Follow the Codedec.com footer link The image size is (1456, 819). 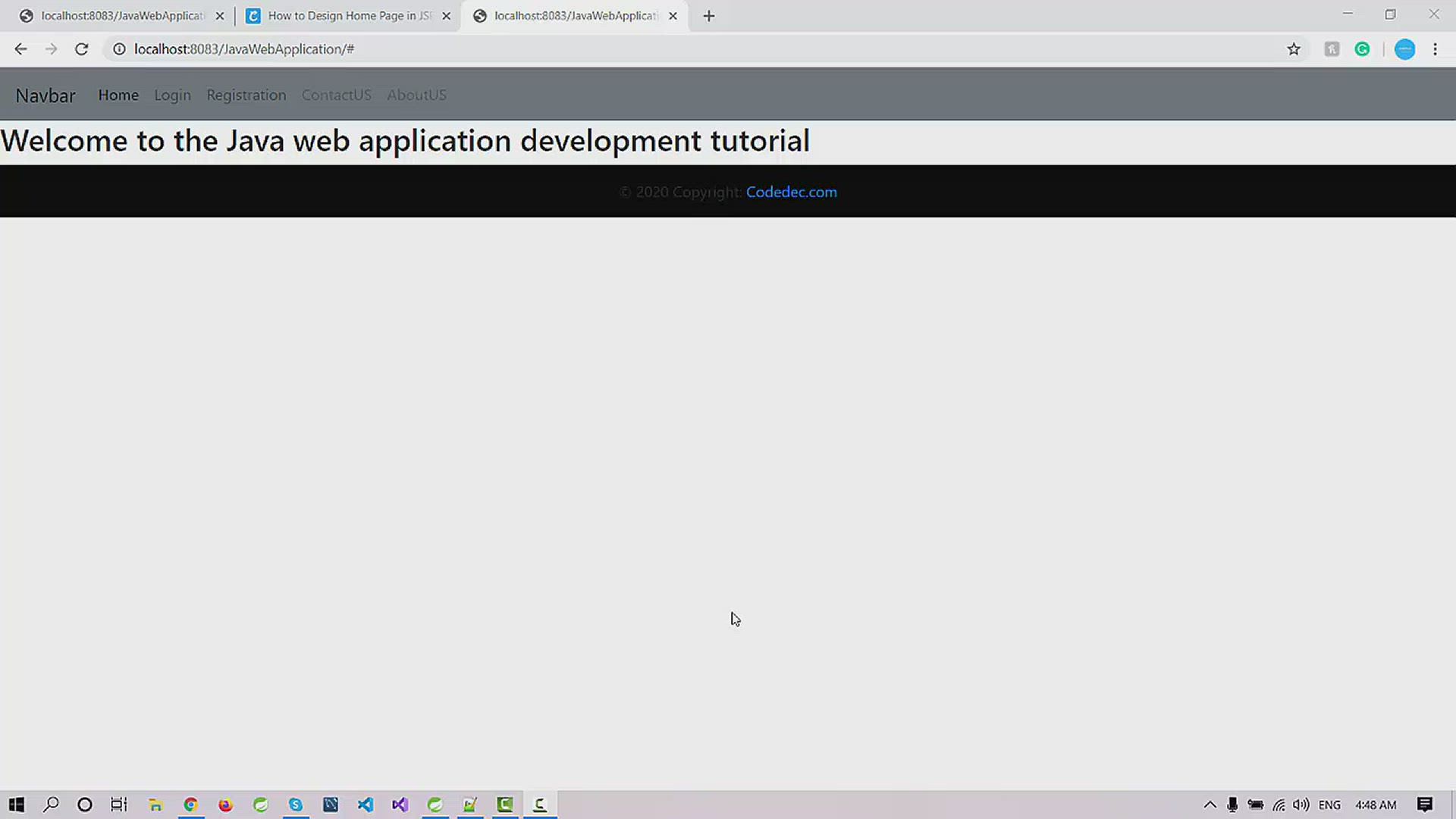792,193
